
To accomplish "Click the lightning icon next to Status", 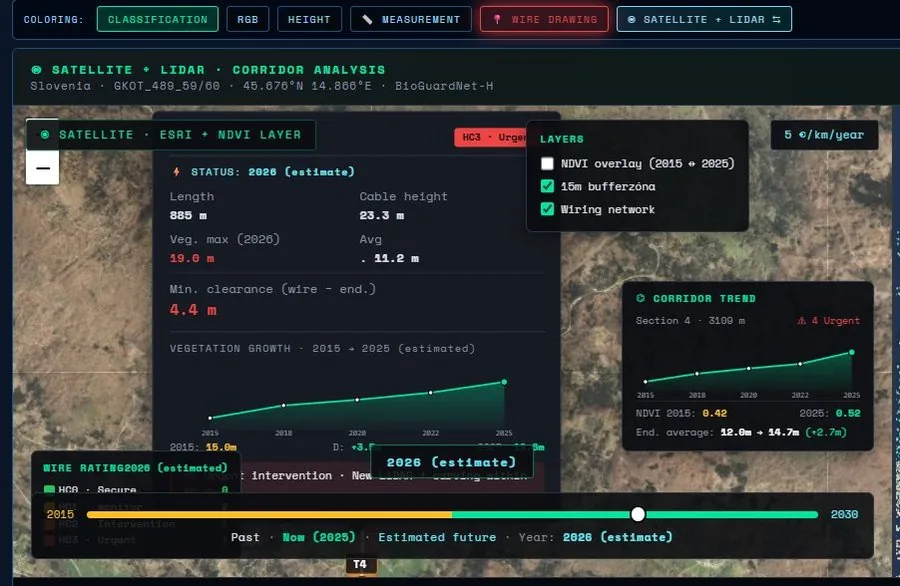I will click(x=177, y=172).
